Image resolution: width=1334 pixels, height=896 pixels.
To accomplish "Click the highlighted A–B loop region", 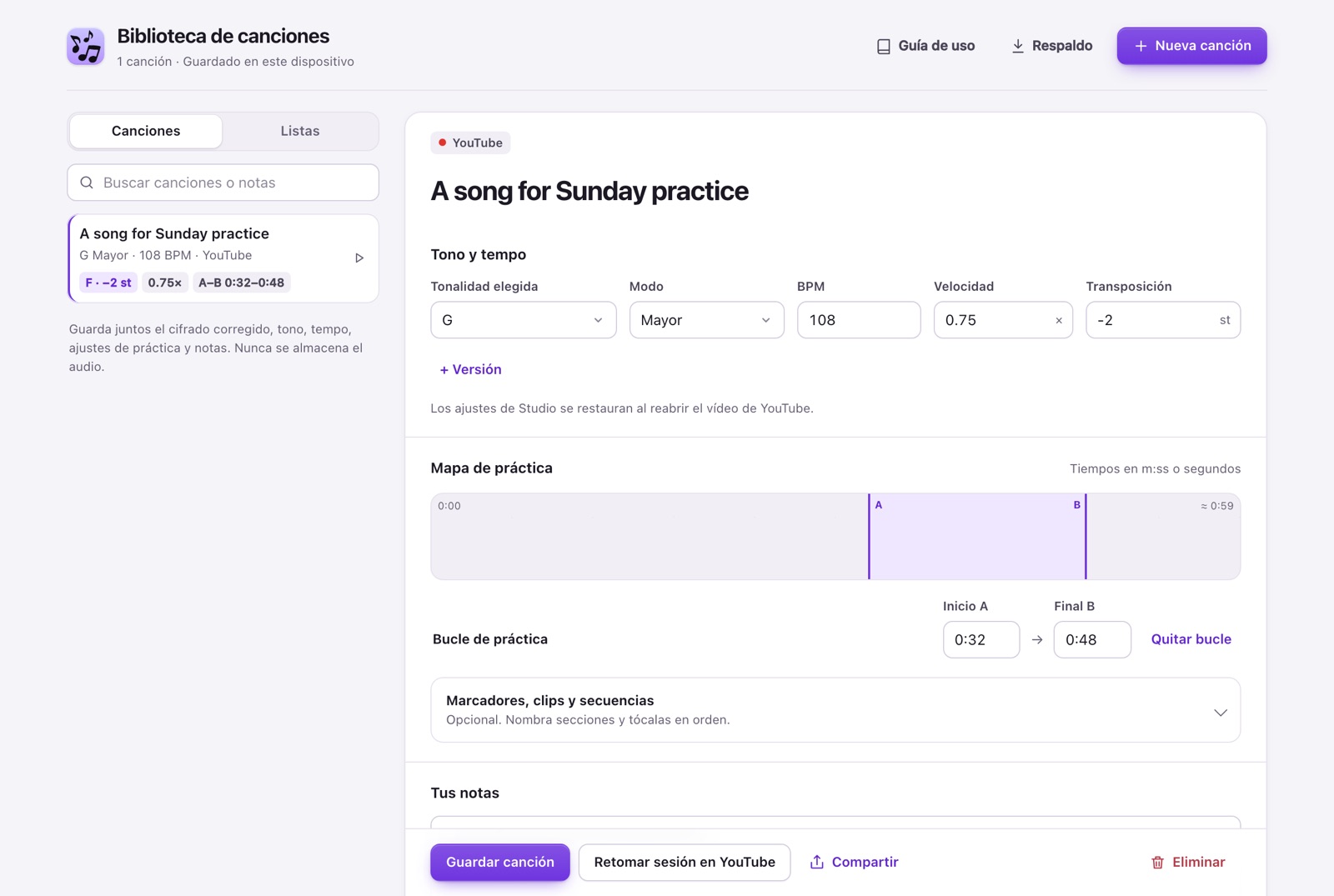I will tap(977, 536).
